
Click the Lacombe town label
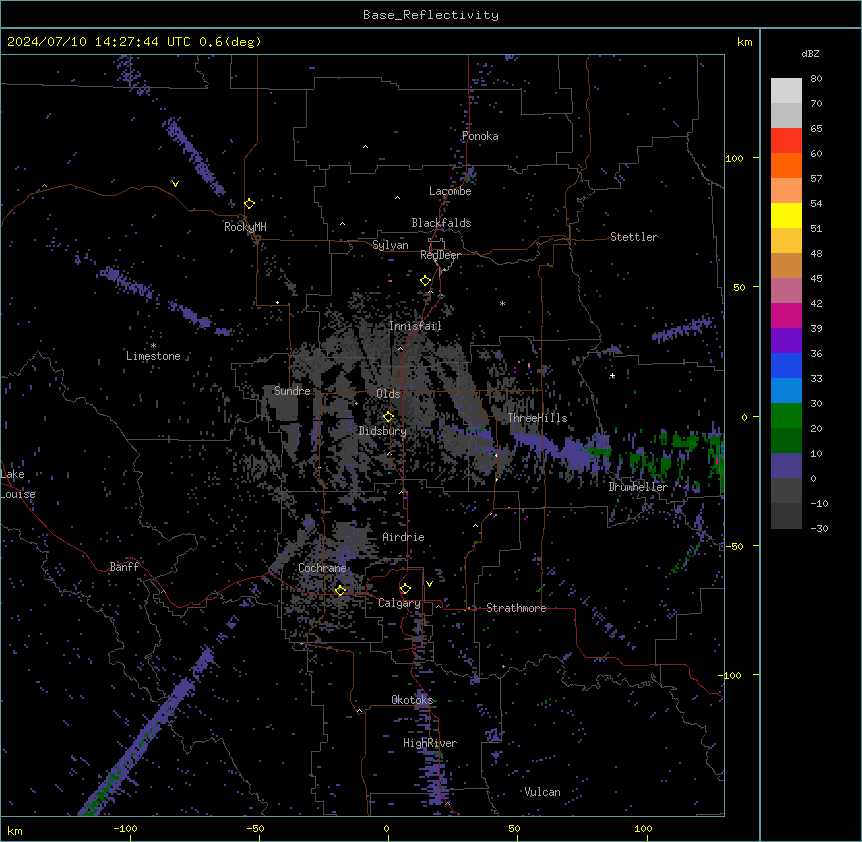point(450,191)
